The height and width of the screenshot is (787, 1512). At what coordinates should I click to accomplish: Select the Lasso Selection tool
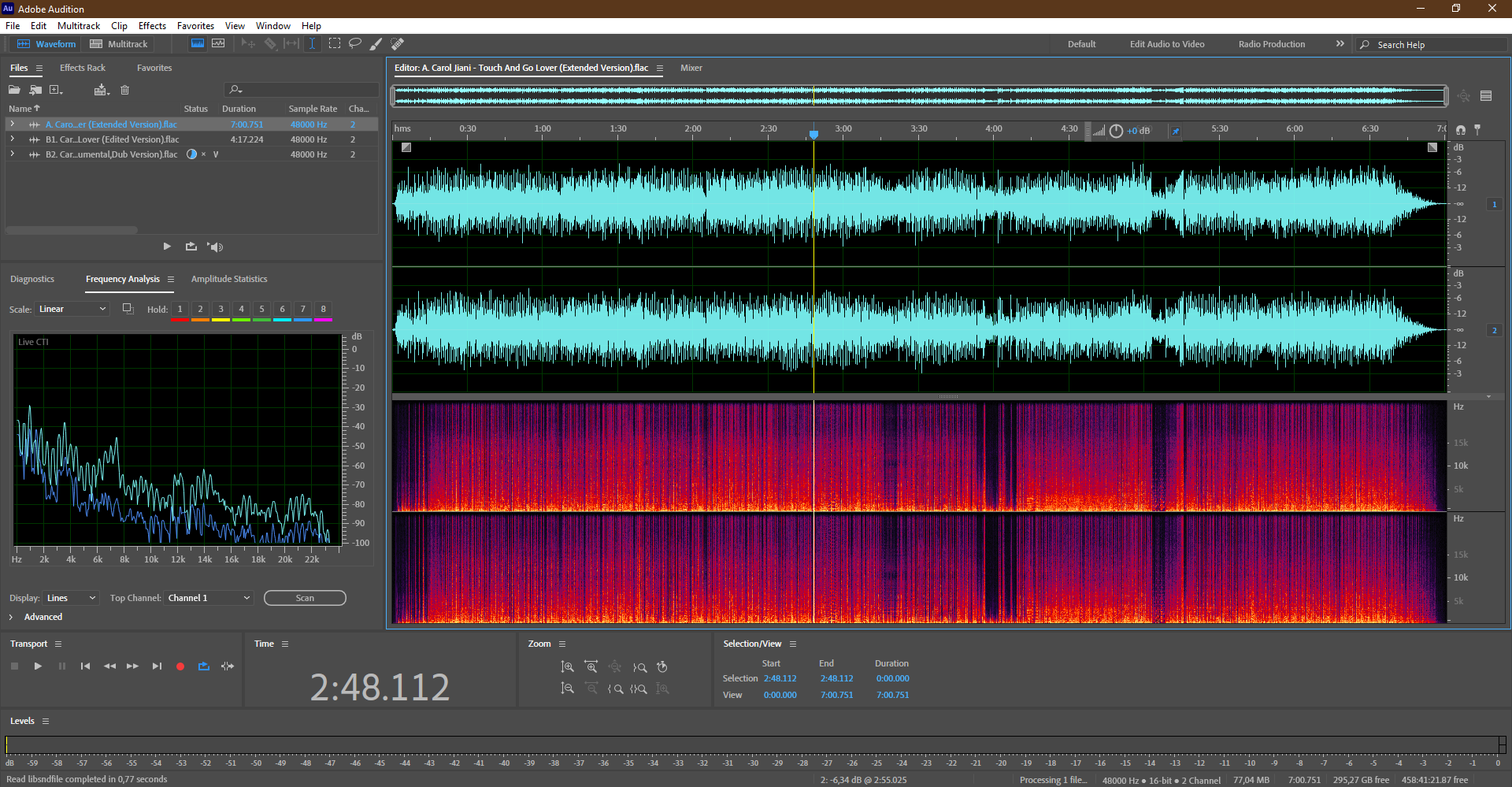click(x=355, y=44)
